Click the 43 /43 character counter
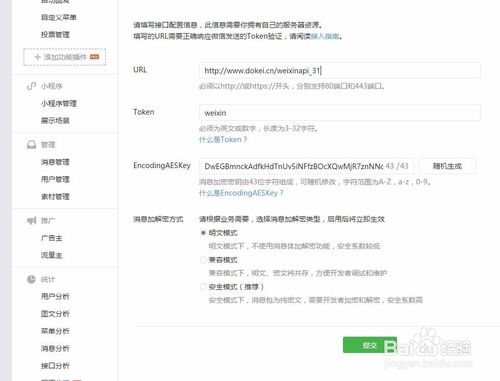The image size is (500, 381). (397, 166)
